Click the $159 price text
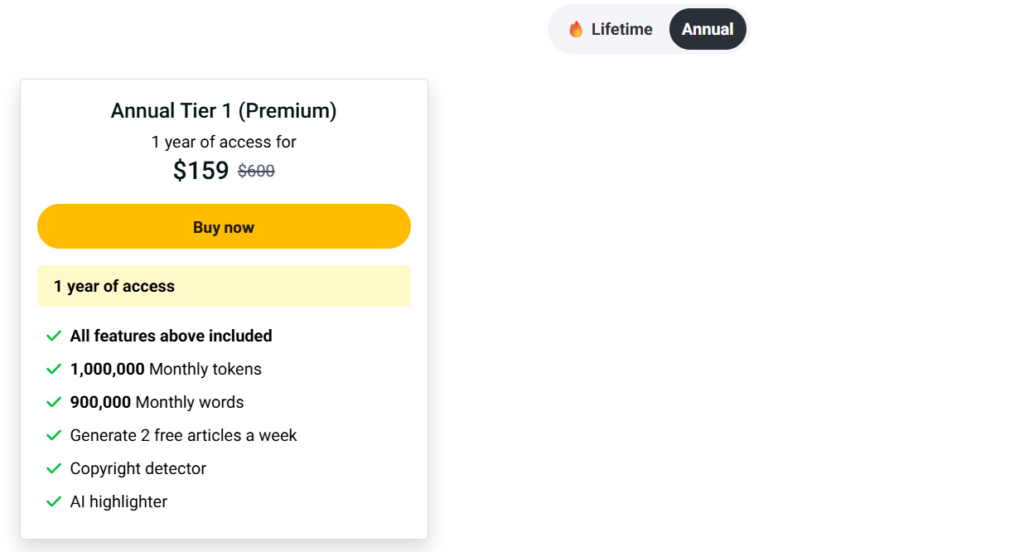Image resolution: width=1024 pixels, height=552 pixels. point(201,170)
